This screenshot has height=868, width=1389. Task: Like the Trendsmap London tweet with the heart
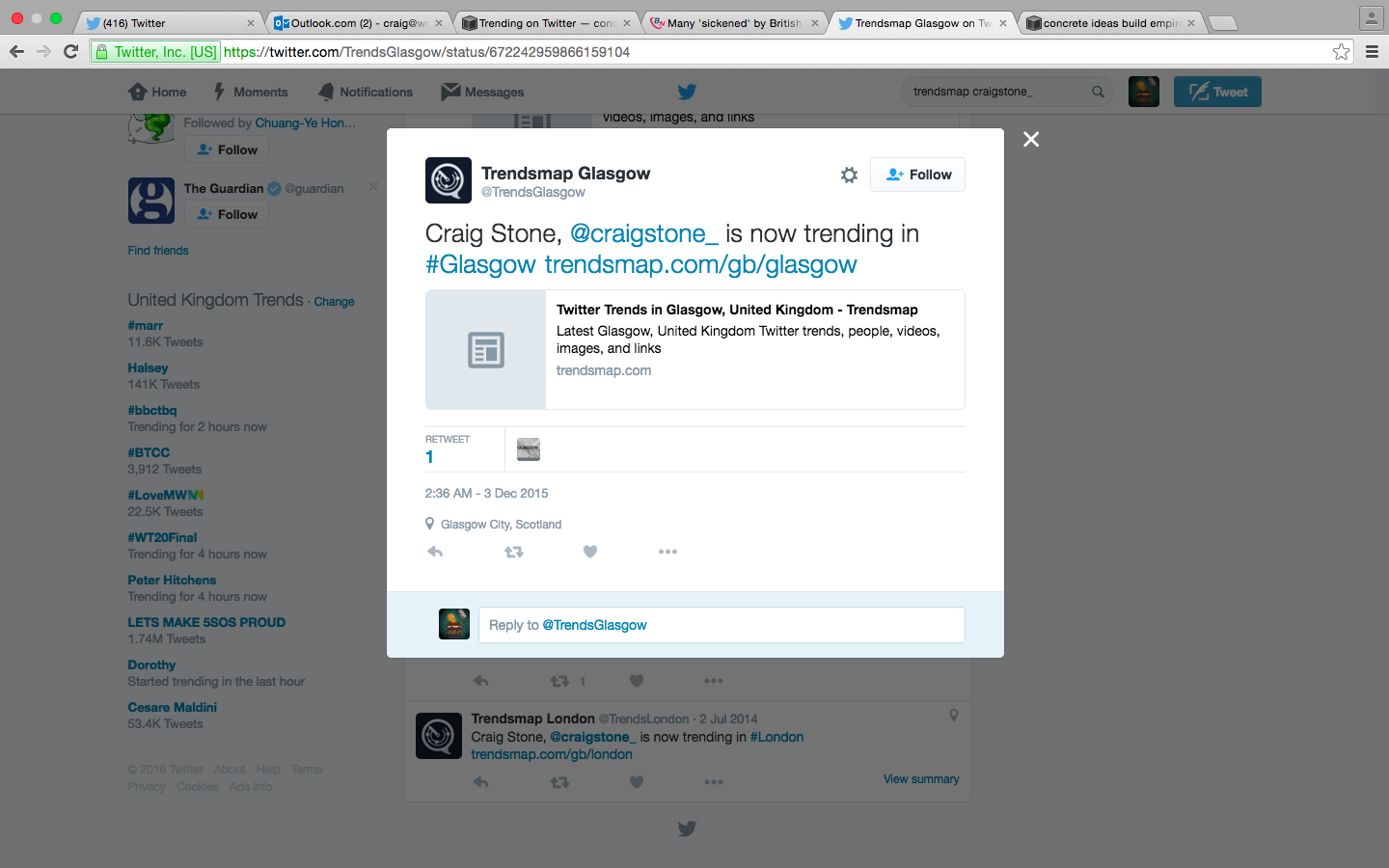[x=637, y=782]
